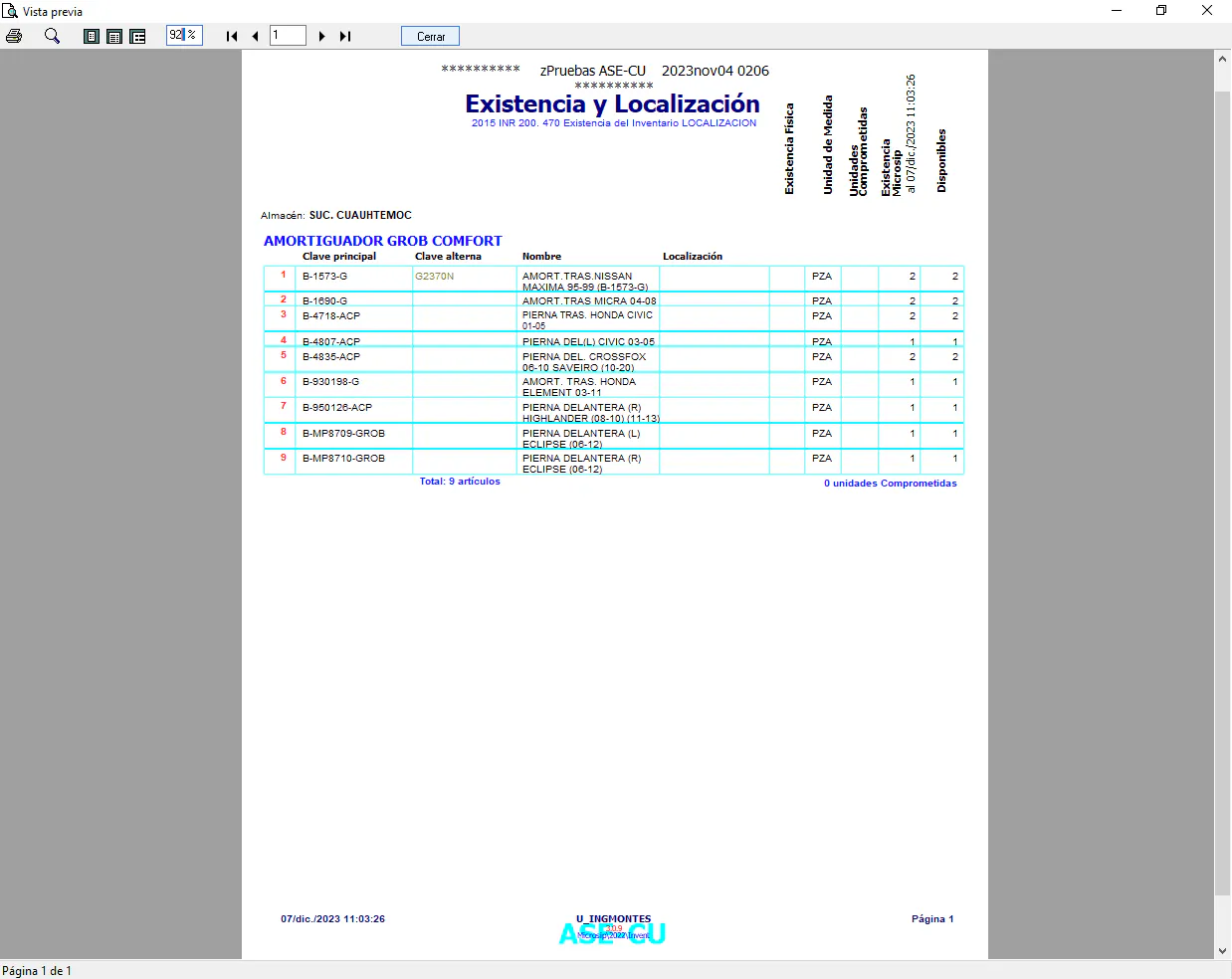Switch to whole-page view icon
Screen dimensions: 1232x979
point(92,36)
